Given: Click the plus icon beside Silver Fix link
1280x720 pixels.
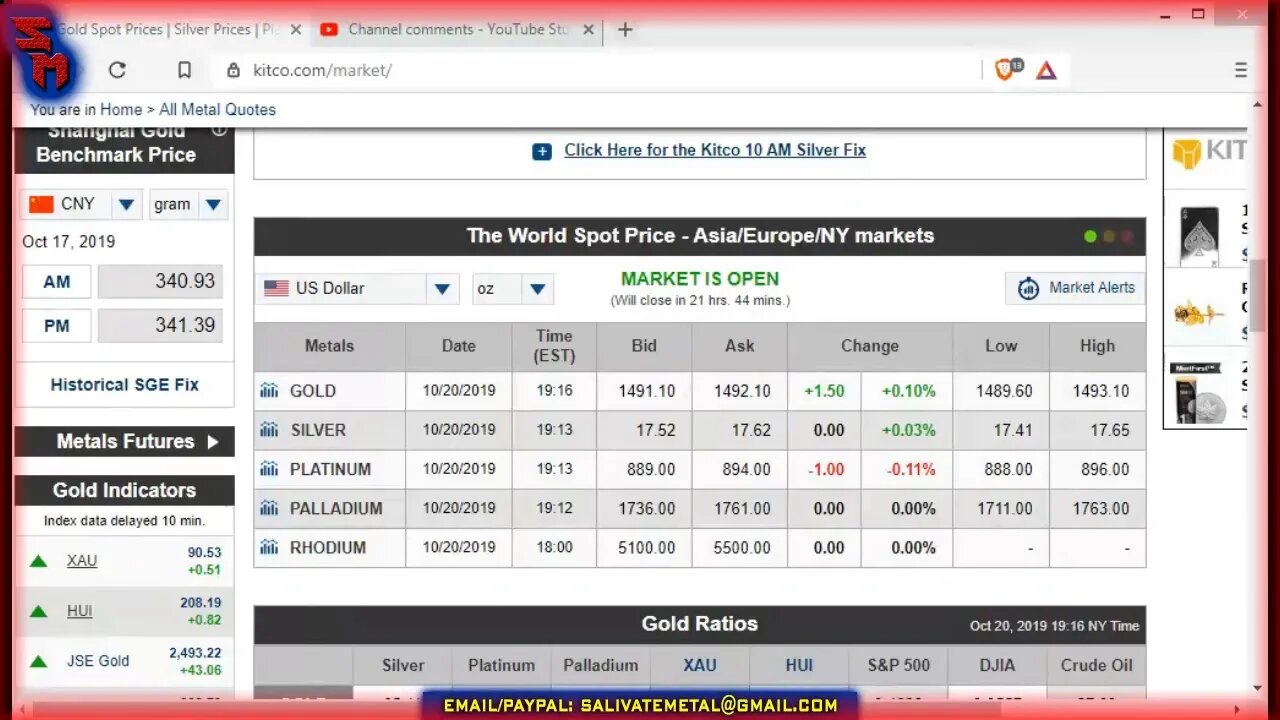Looking at the screenshot, I should coord(542,151).
